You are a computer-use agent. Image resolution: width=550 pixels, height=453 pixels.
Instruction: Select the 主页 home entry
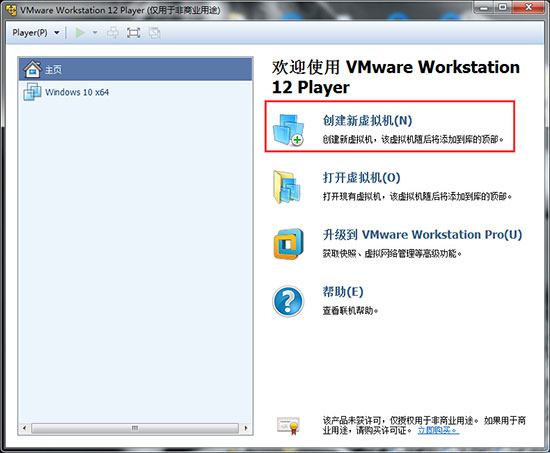coord(135,69)
